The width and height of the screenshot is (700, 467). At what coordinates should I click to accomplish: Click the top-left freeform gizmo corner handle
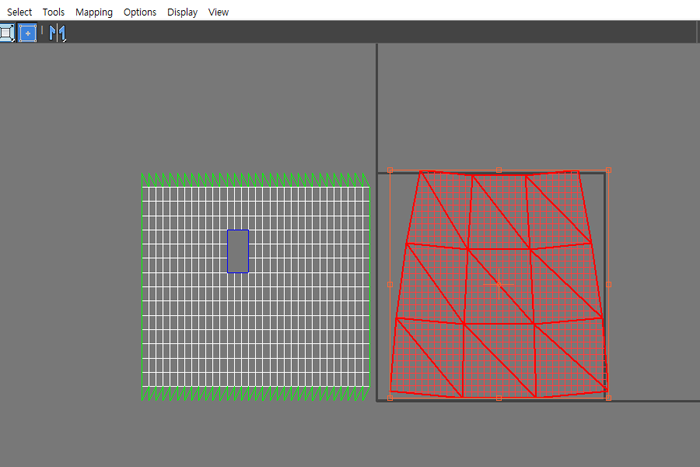click(390, 170)
